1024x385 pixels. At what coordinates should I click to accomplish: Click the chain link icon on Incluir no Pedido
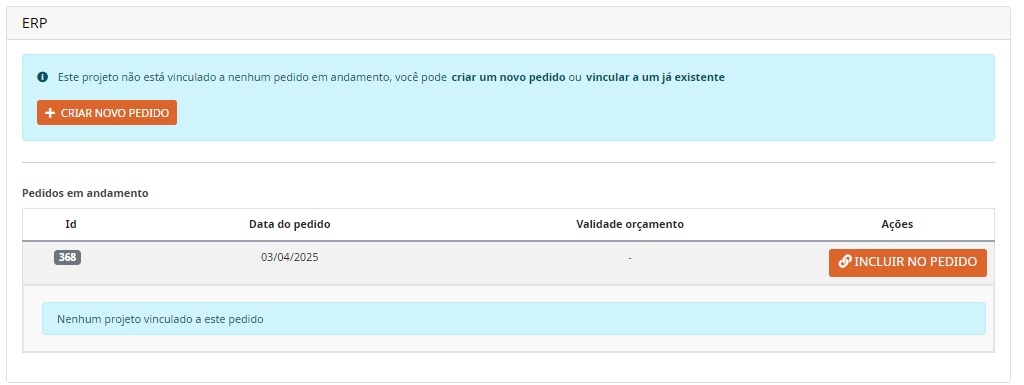[844, 262]
